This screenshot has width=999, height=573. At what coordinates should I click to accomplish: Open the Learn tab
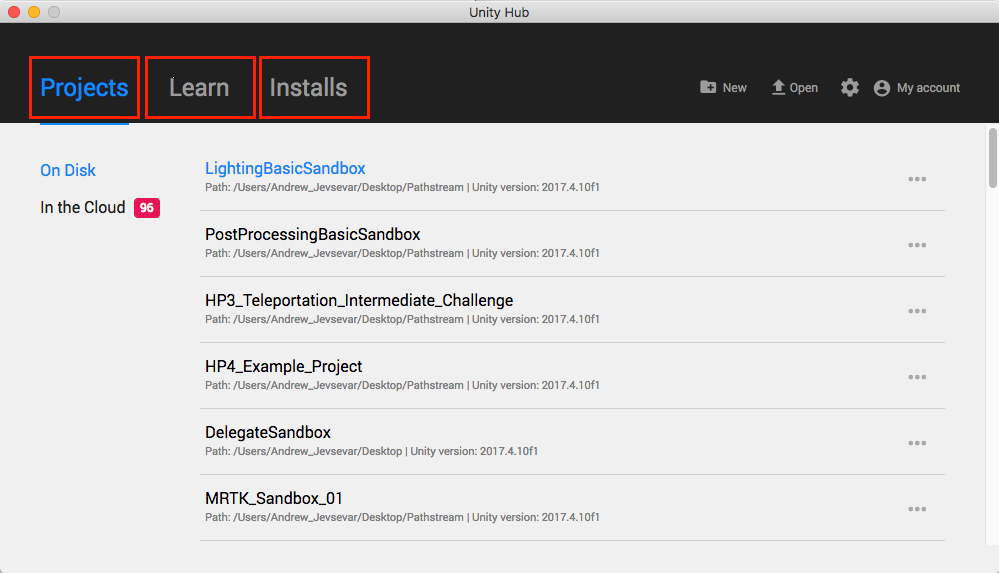[199, 88]
